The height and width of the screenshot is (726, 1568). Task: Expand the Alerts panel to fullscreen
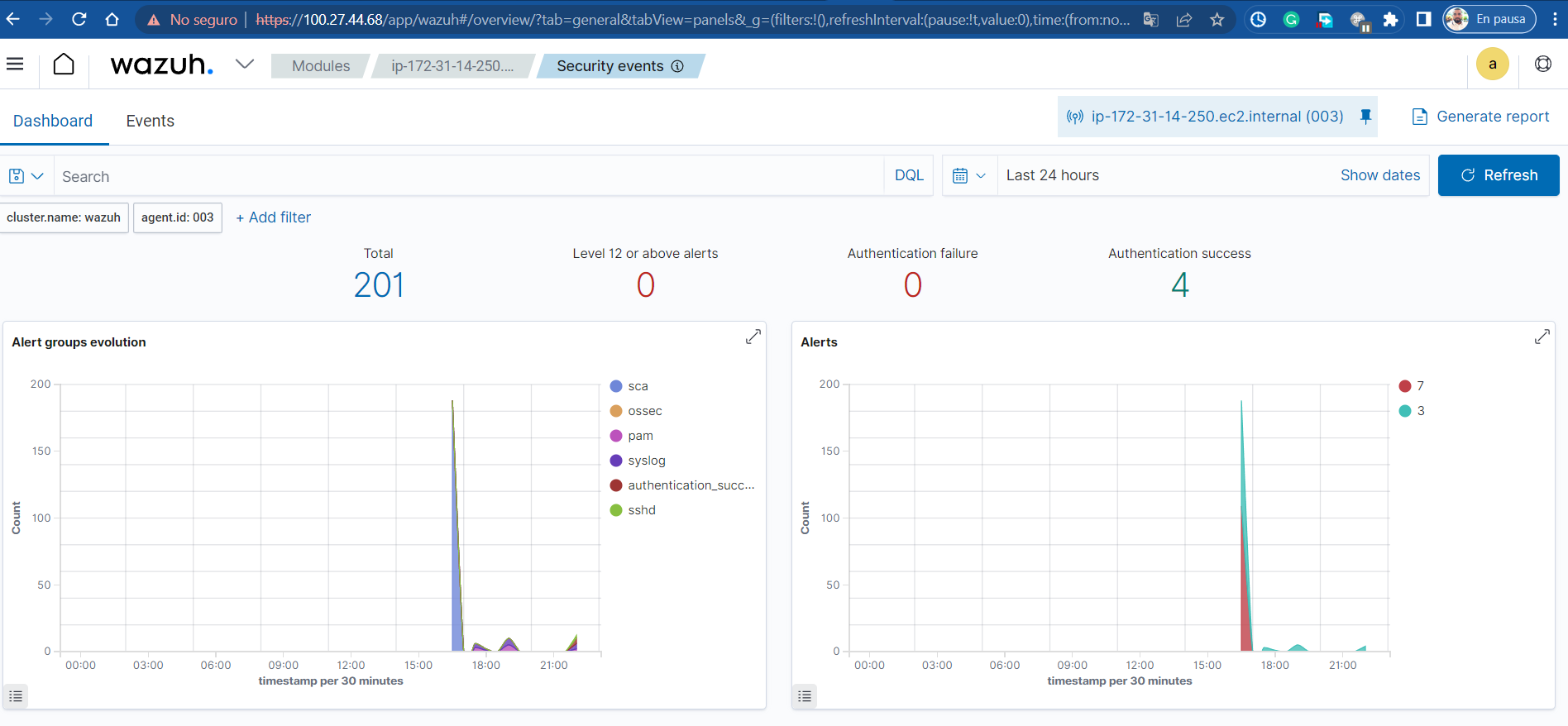pyautogui.click(x=1542, y=337)
